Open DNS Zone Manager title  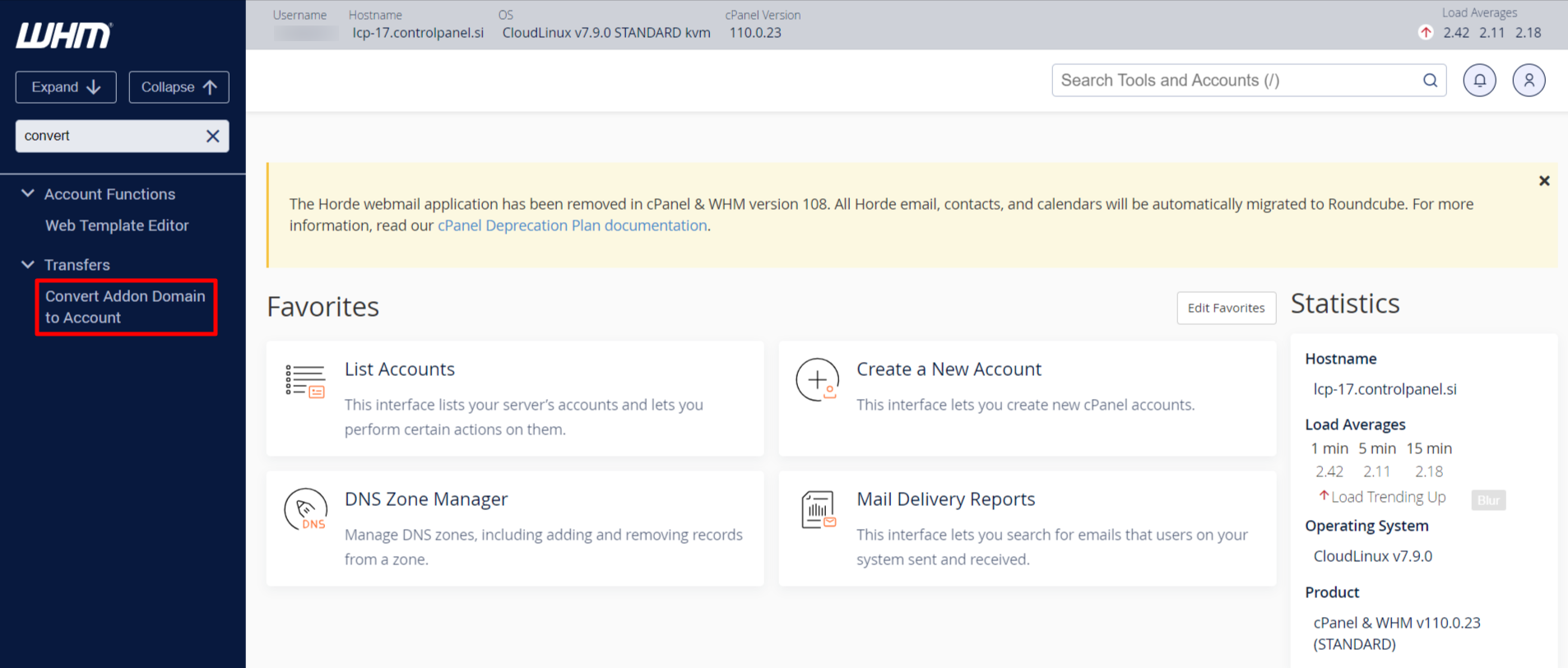tap(426, 499)
